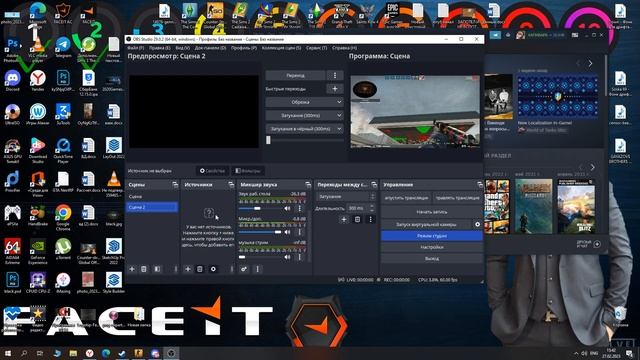Image resolution: width=640 pixels, height=360 pixels.
Task: Click Начать запись to start recording
Action: pyautogui.click(x=431, y=212)
